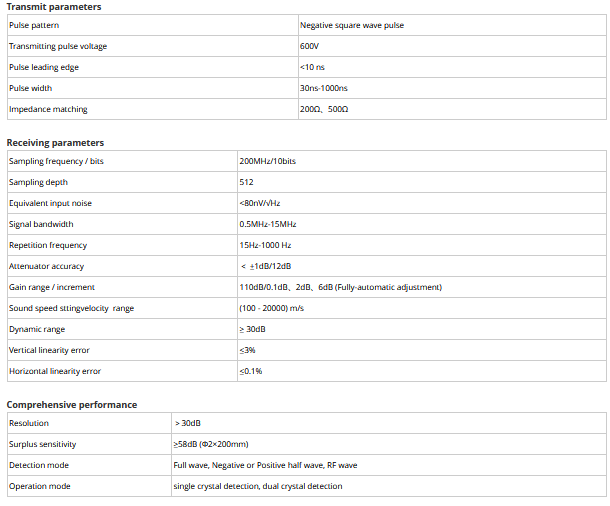The height and width of the screenshot is (506, 610).
Task: Click the Operation mode label
Action: tap(40, 486)
